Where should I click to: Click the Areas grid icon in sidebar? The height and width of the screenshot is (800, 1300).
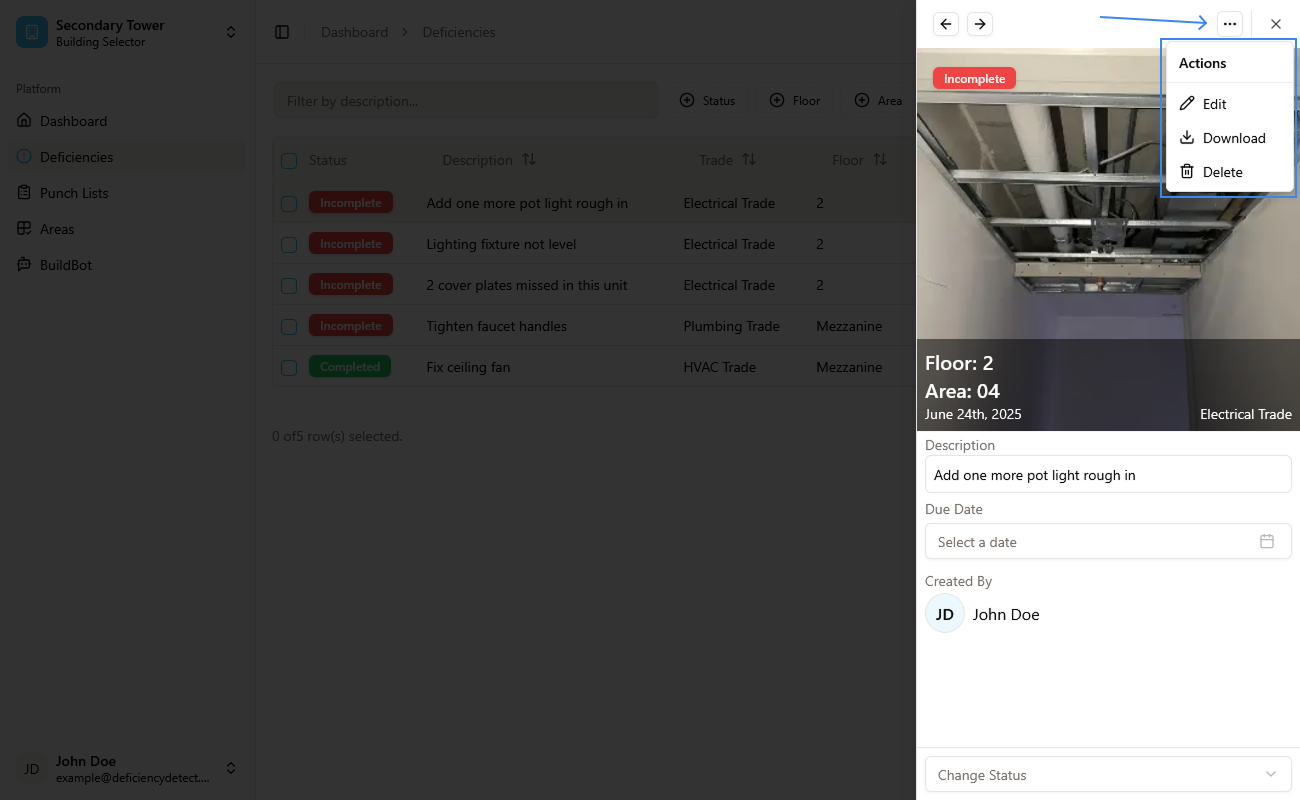(x=24, y=229)
